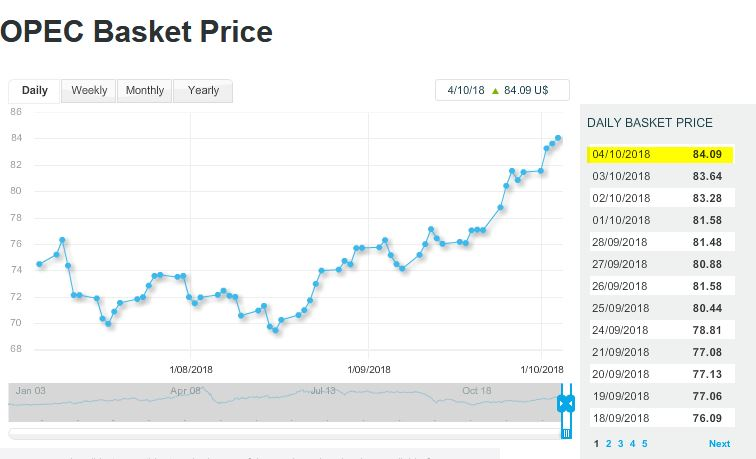Click the Jan 03 label in range navigator
Screen dimensions: 756x459
click(31, 391)
